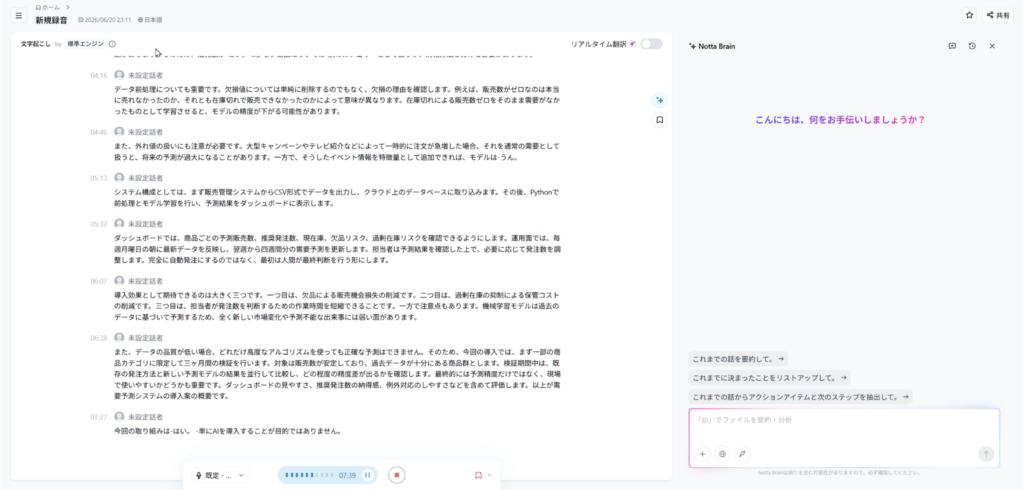Jump to timestamp 04:46
This screenshot has width=1024, height=490.
pyautogui.click(x=99, y=132)
